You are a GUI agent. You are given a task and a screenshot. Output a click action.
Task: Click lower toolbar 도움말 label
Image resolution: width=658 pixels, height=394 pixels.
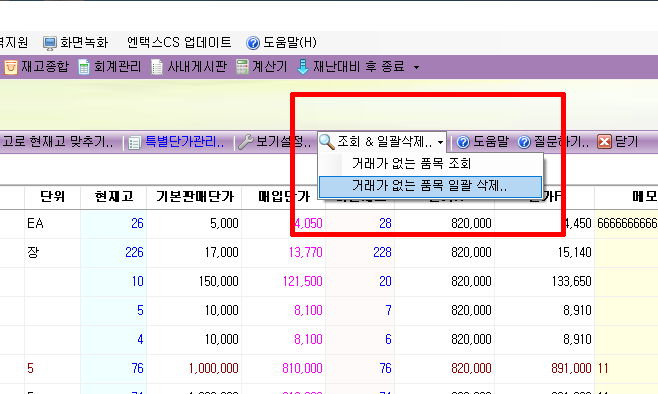pos(491,141)
